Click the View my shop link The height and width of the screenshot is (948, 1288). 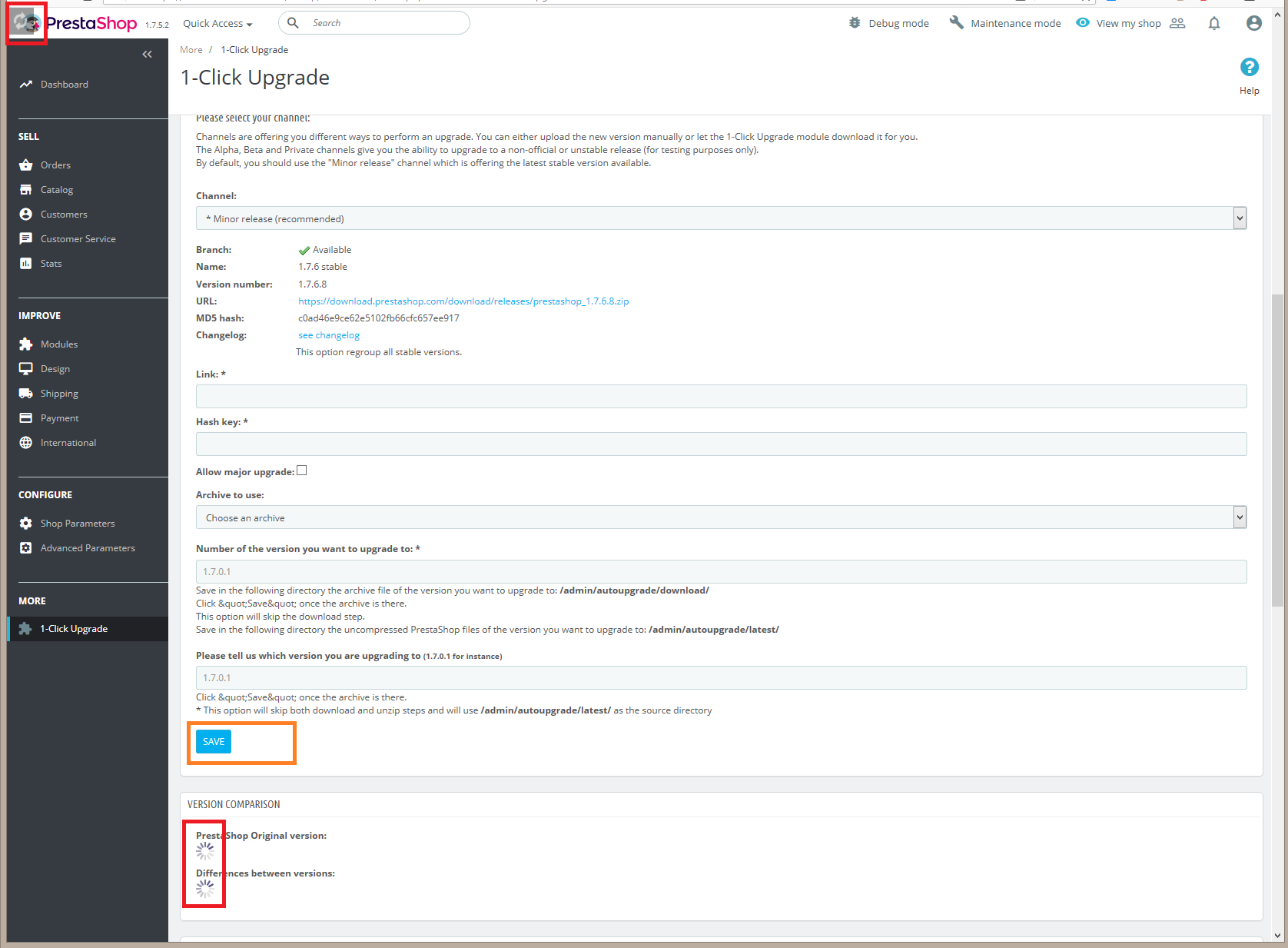pyautogui.click(x=1129, y=24)
